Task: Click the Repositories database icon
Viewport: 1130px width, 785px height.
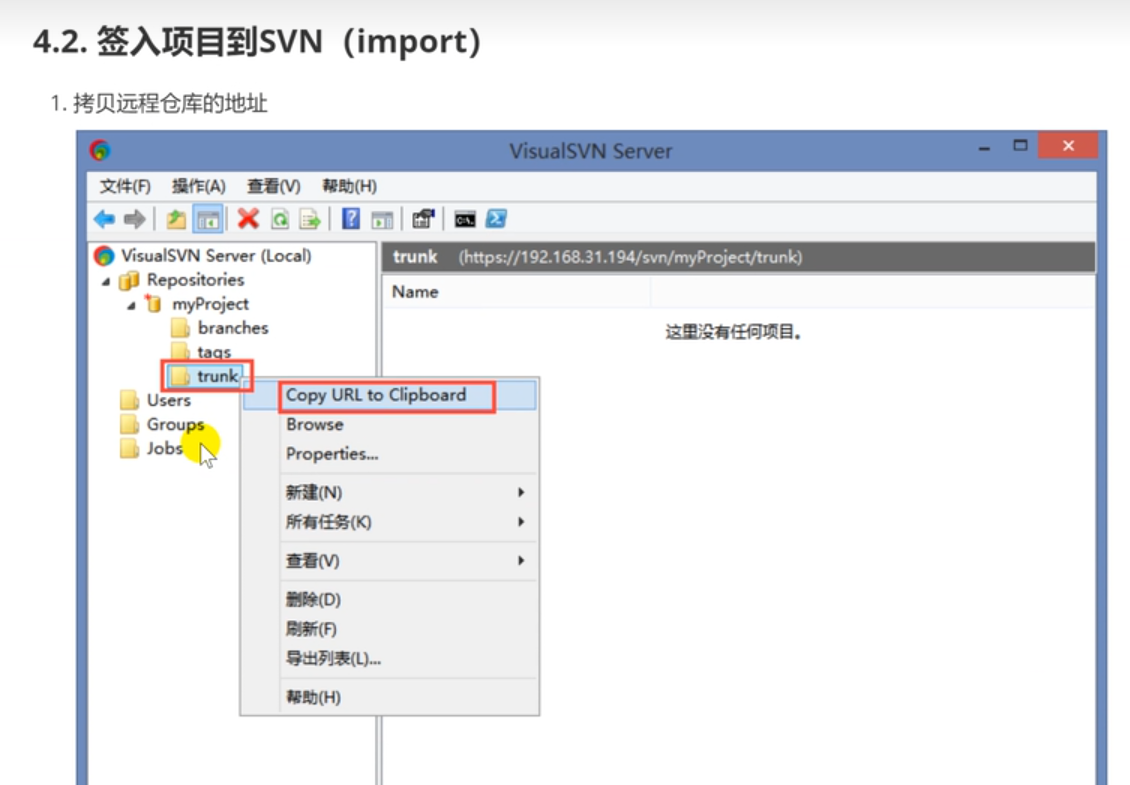Action: 129,280
